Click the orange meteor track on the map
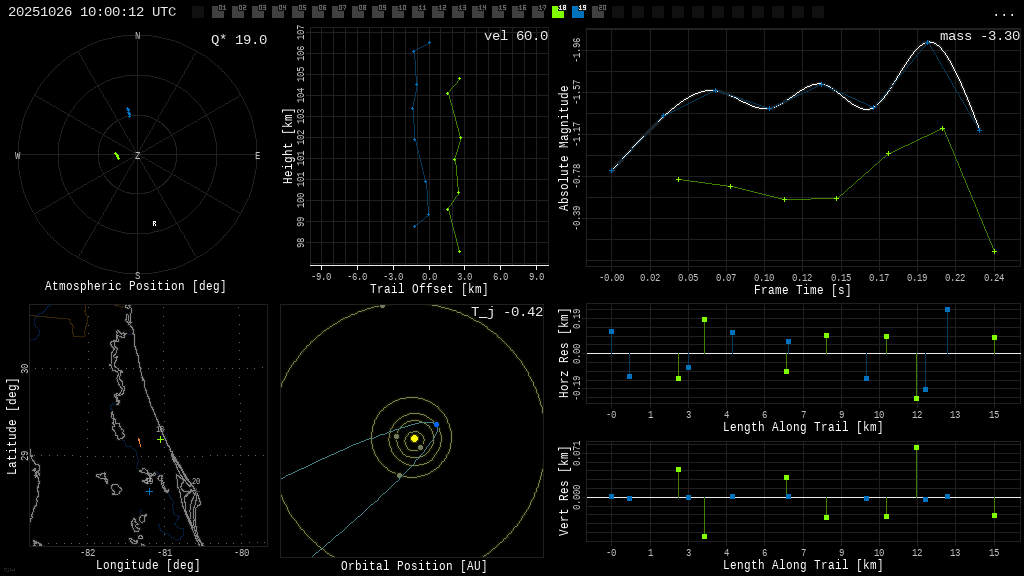 pos(139,442)
